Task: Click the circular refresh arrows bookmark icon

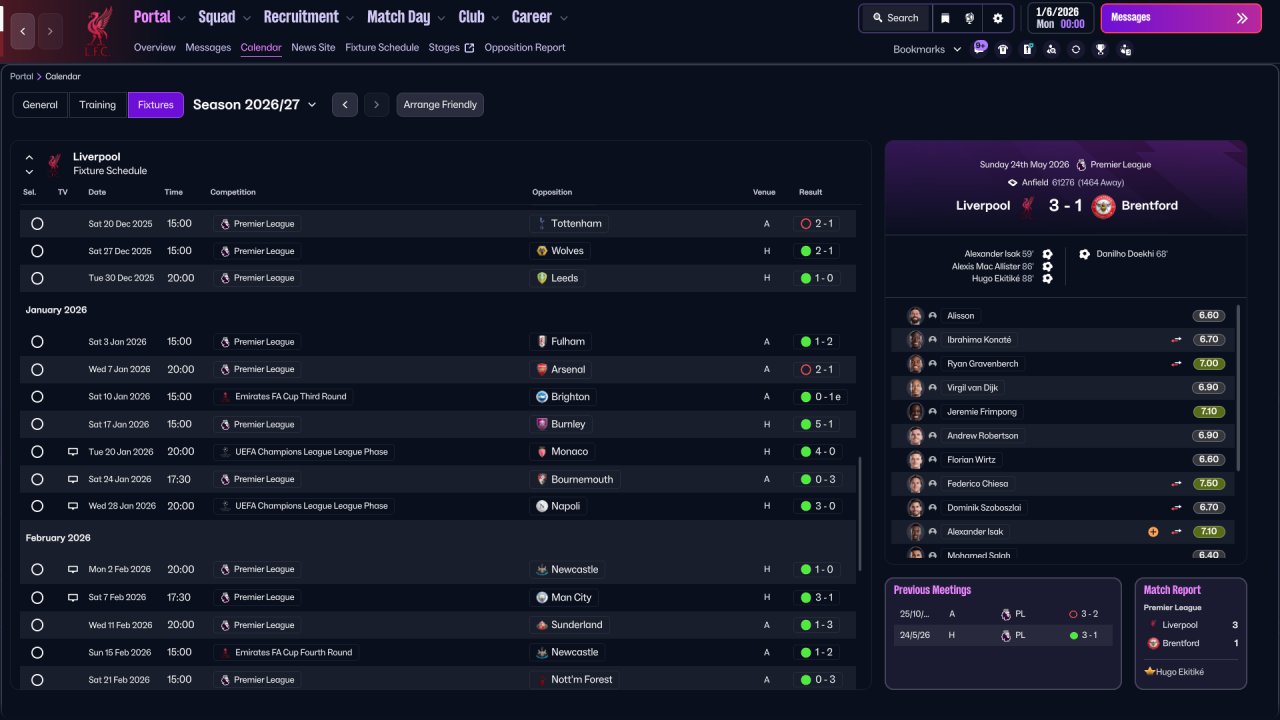Action: (x=1075, y=49)
